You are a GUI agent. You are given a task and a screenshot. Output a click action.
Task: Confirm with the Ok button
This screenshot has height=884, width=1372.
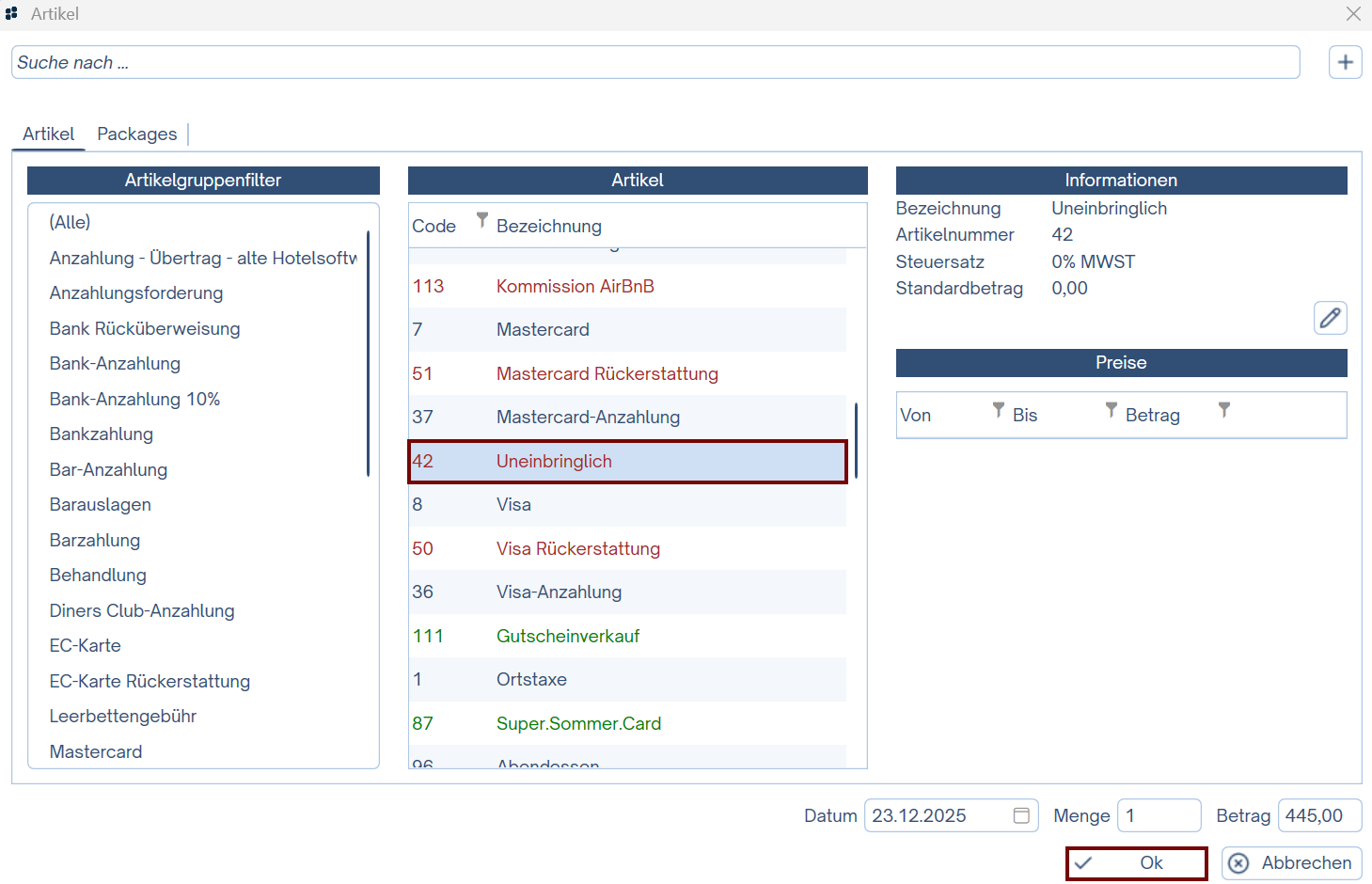[1136, 863]
